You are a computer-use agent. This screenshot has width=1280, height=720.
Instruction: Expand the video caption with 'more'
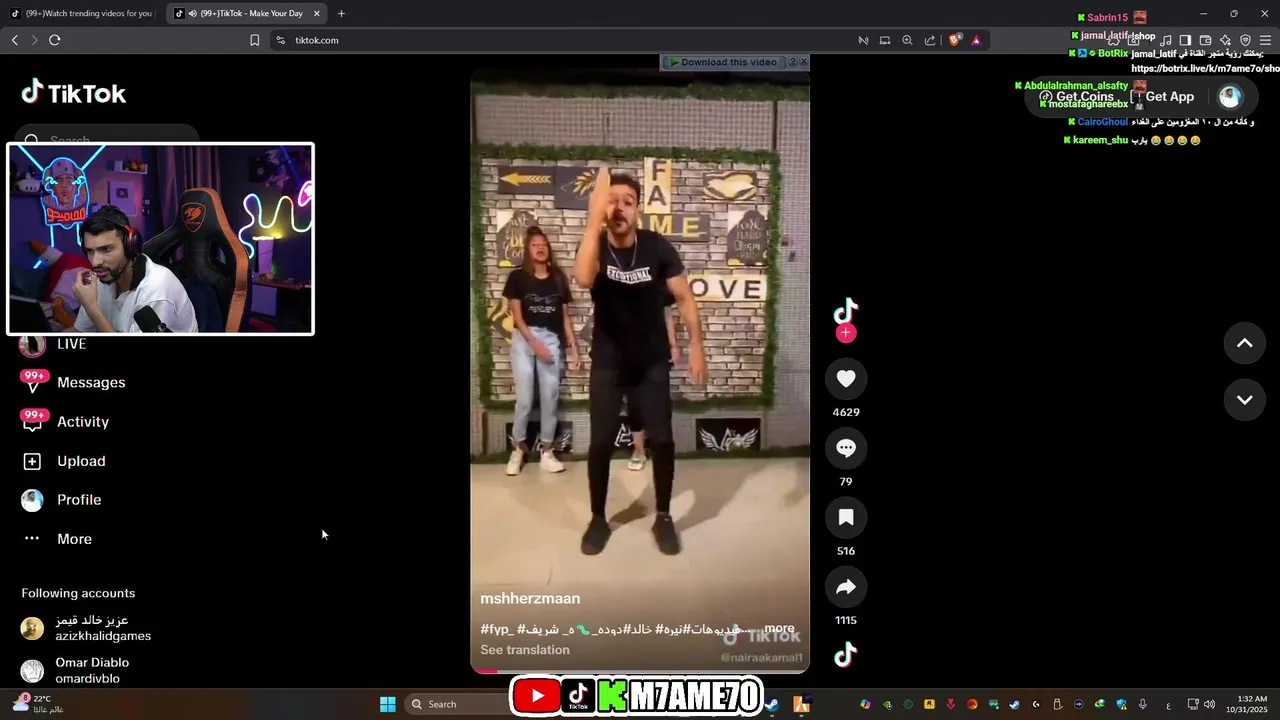(779, 629)
